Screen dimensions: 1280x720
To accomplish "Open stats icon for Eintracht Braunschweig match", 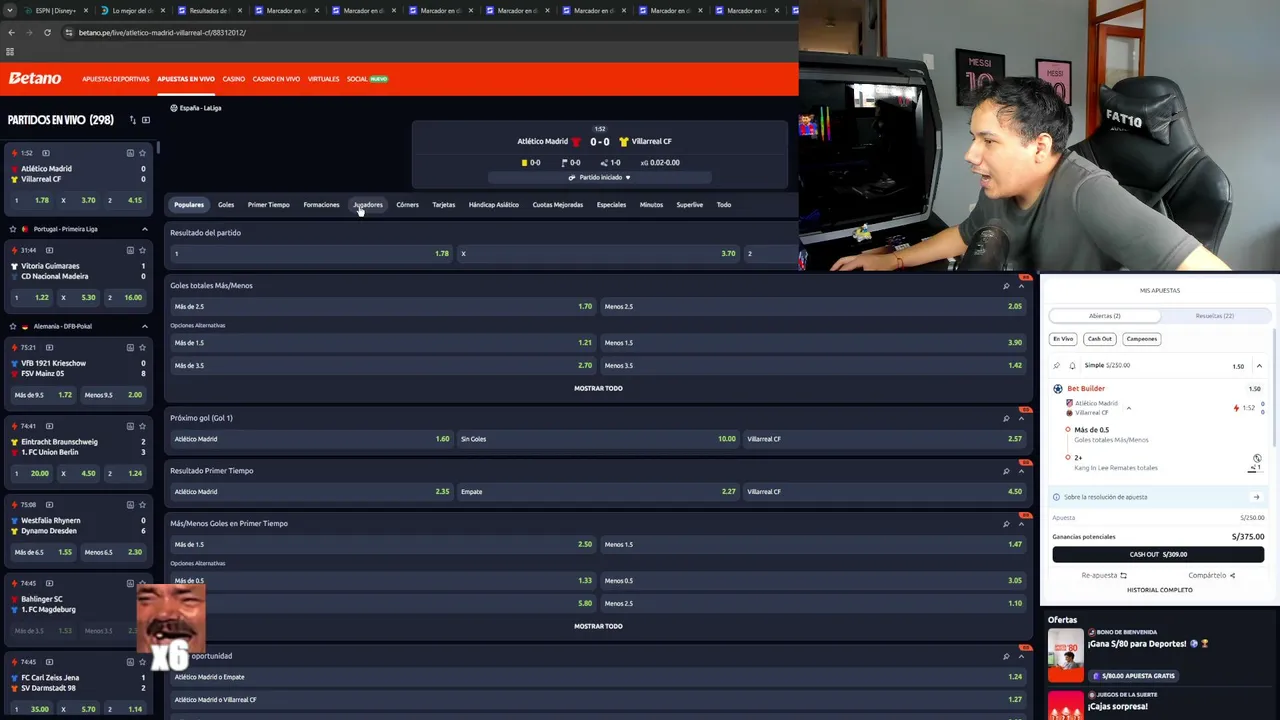I will point(130,426).
